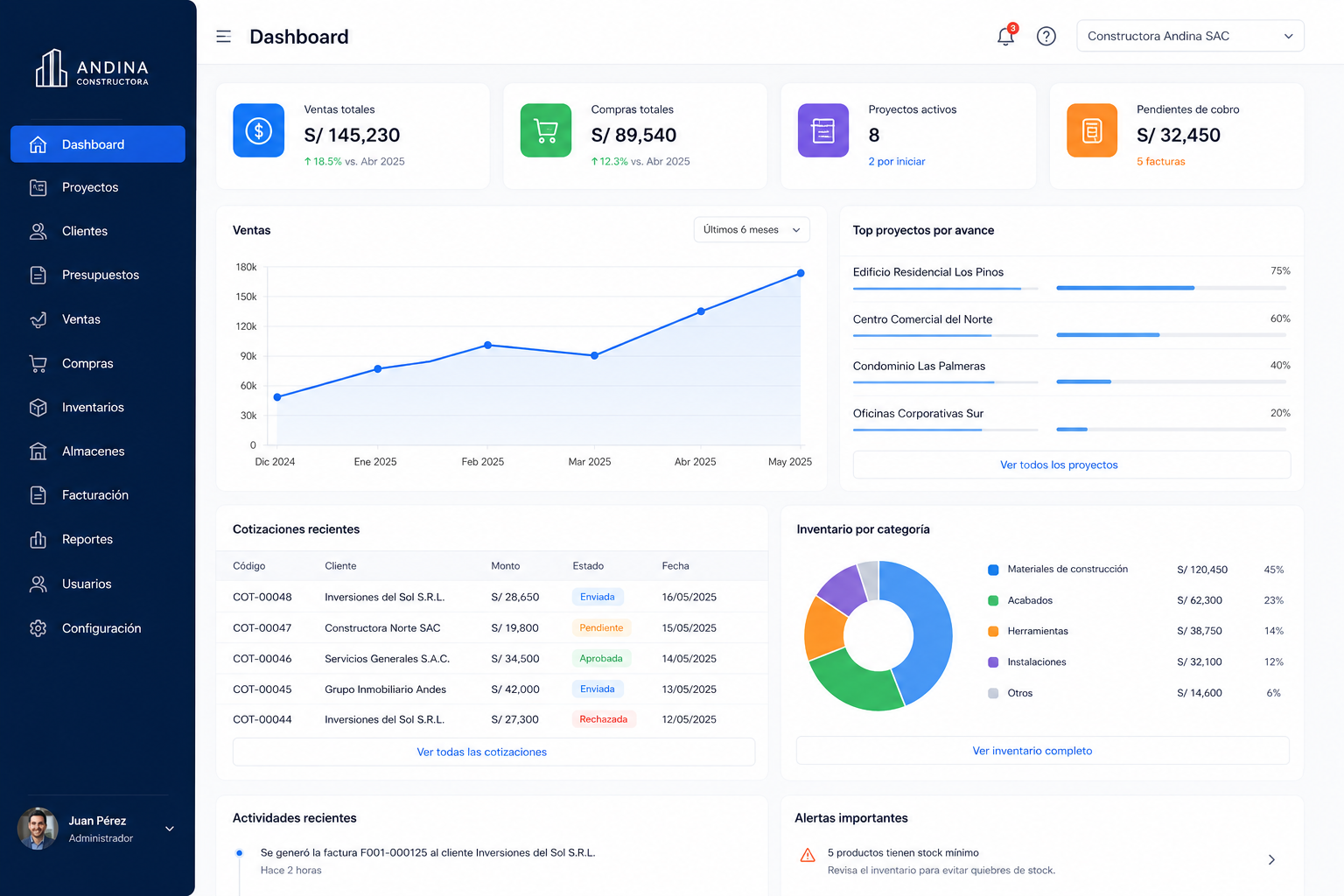The height and width of the screenshot is (896, 1344).
Task: Open the Últimos 6 meses period dropdown
Action: (752, 230)
